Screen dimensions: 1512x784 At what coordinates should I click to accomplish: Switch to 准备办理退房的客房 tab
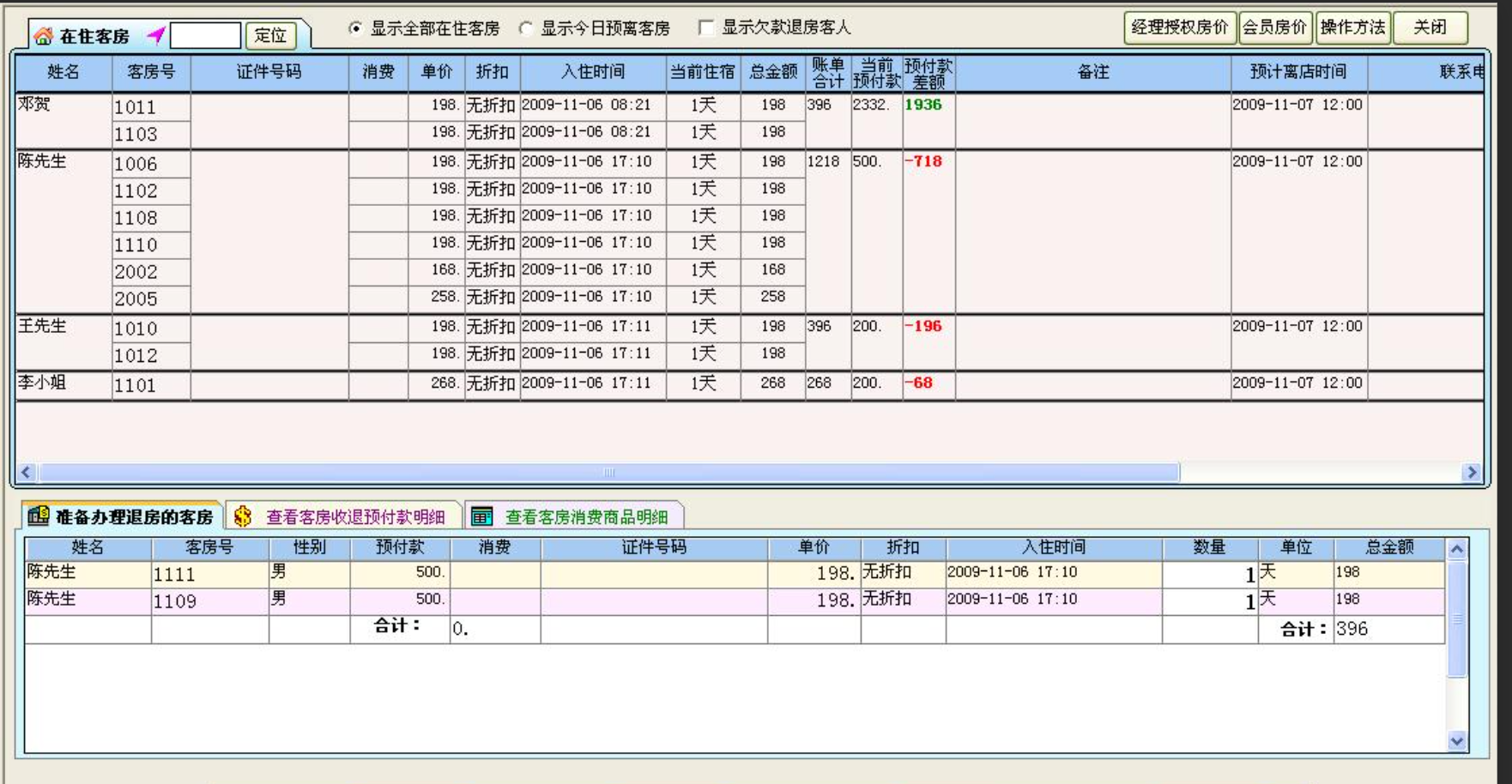(122, 516)
